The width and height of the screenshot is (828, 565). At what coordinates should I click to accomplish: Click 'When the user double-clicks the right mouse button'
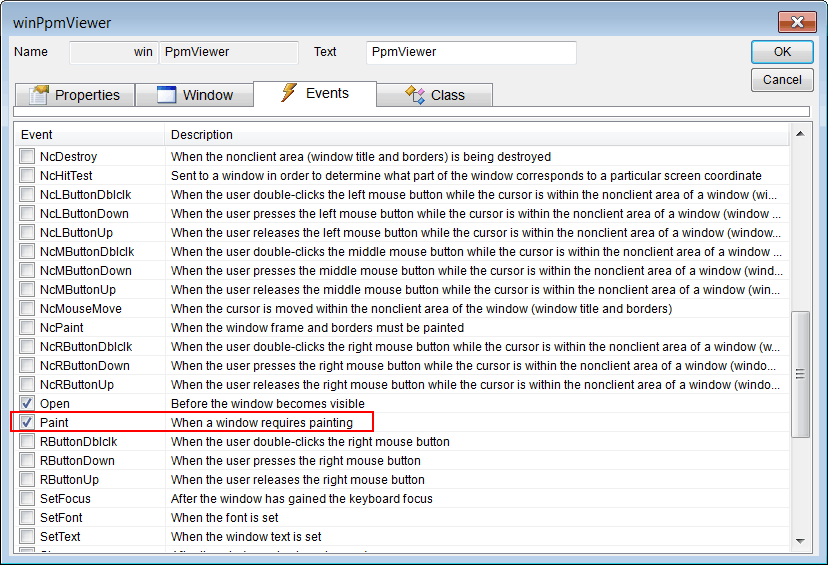pos(310,441)
